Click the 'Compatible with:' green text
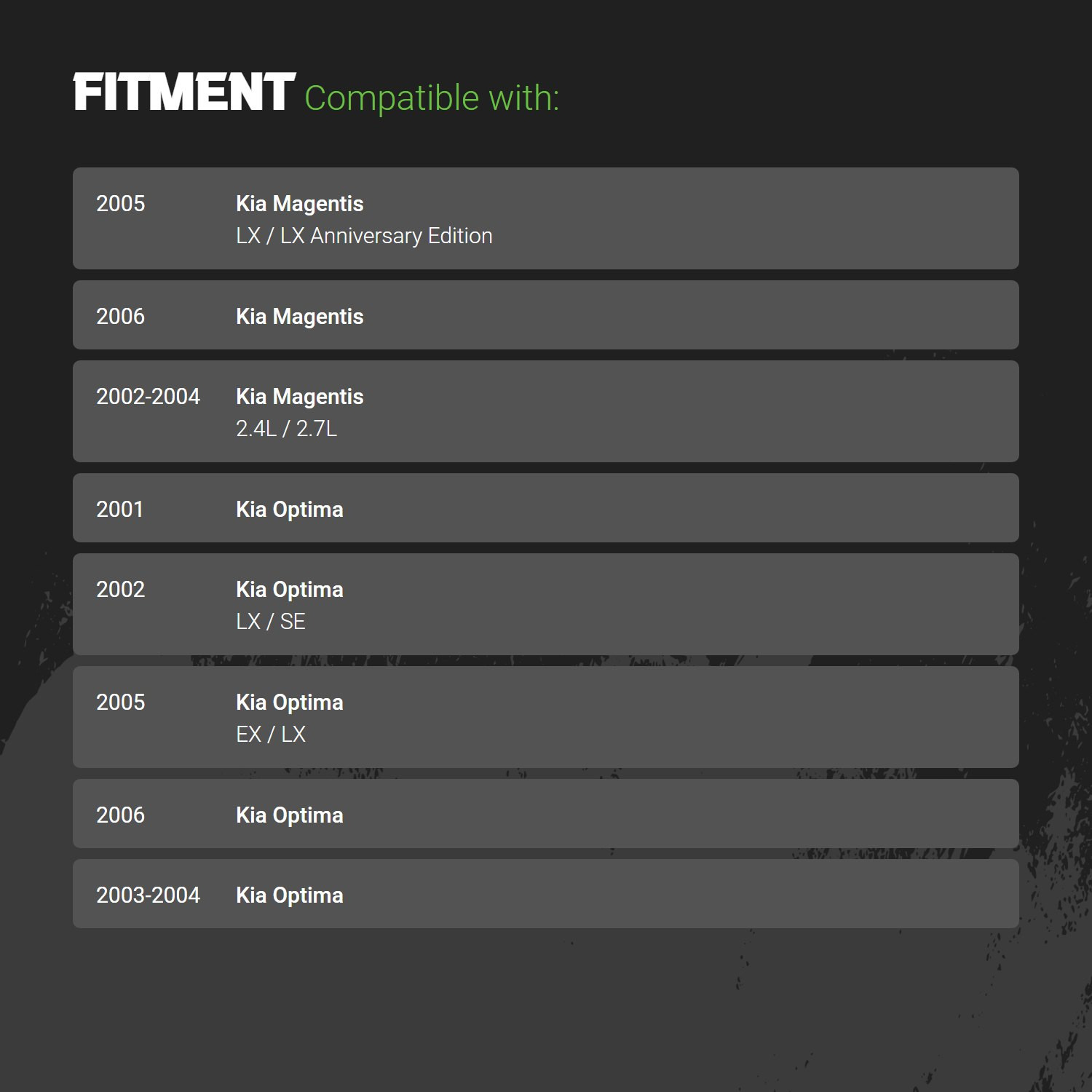The image size is (1092, 1092). 432,98
